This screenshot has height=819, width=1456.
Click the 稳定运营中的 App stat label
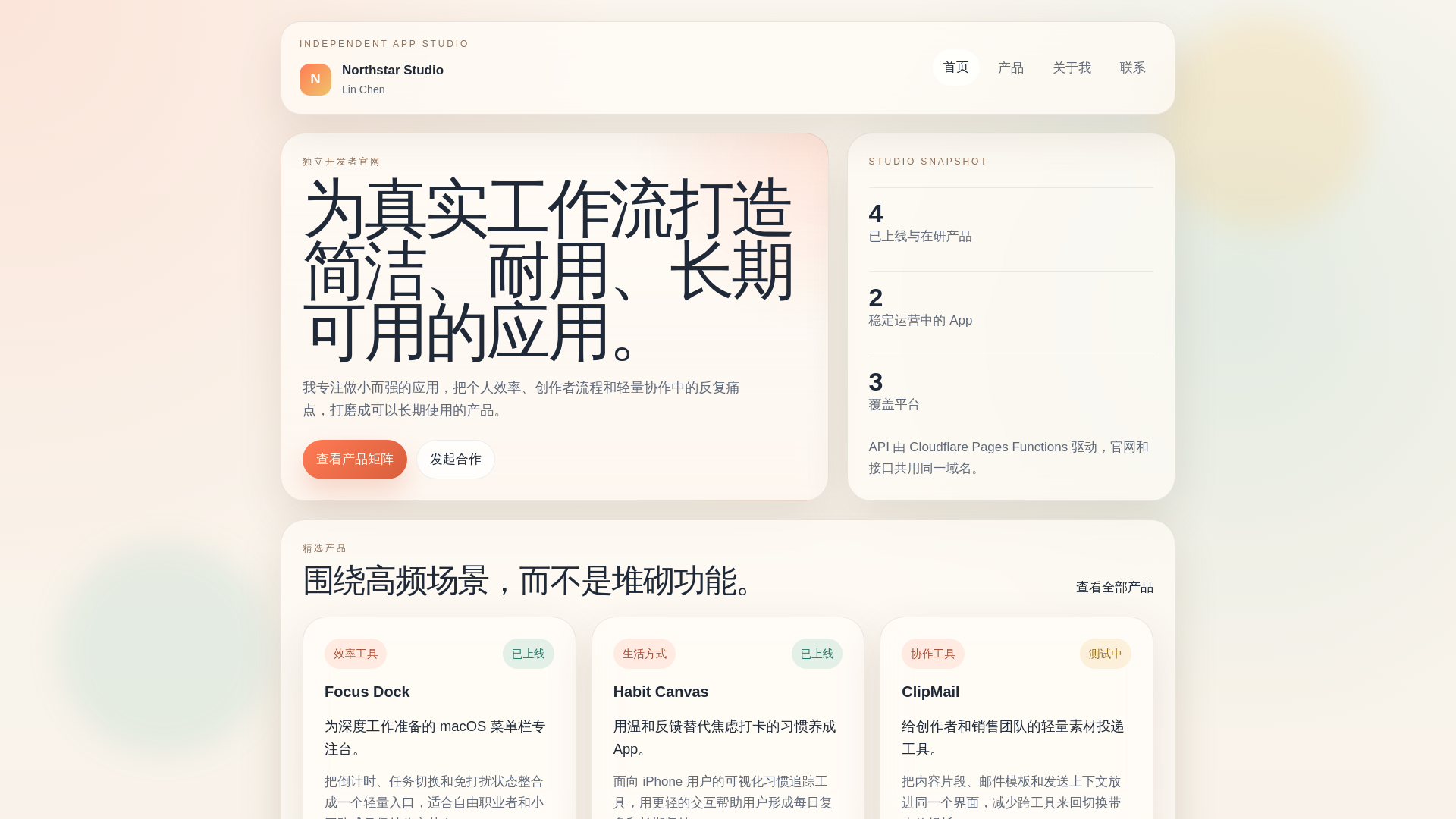point(920,321)
